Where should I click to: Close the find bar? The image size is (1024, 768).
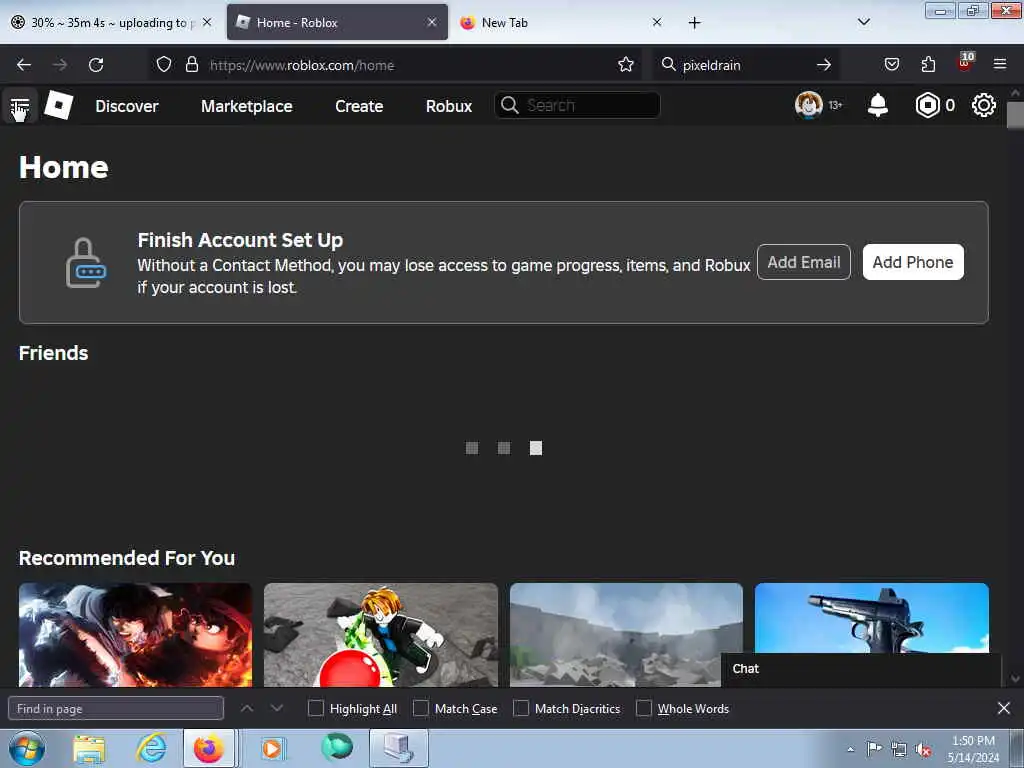click(1004, 708)
